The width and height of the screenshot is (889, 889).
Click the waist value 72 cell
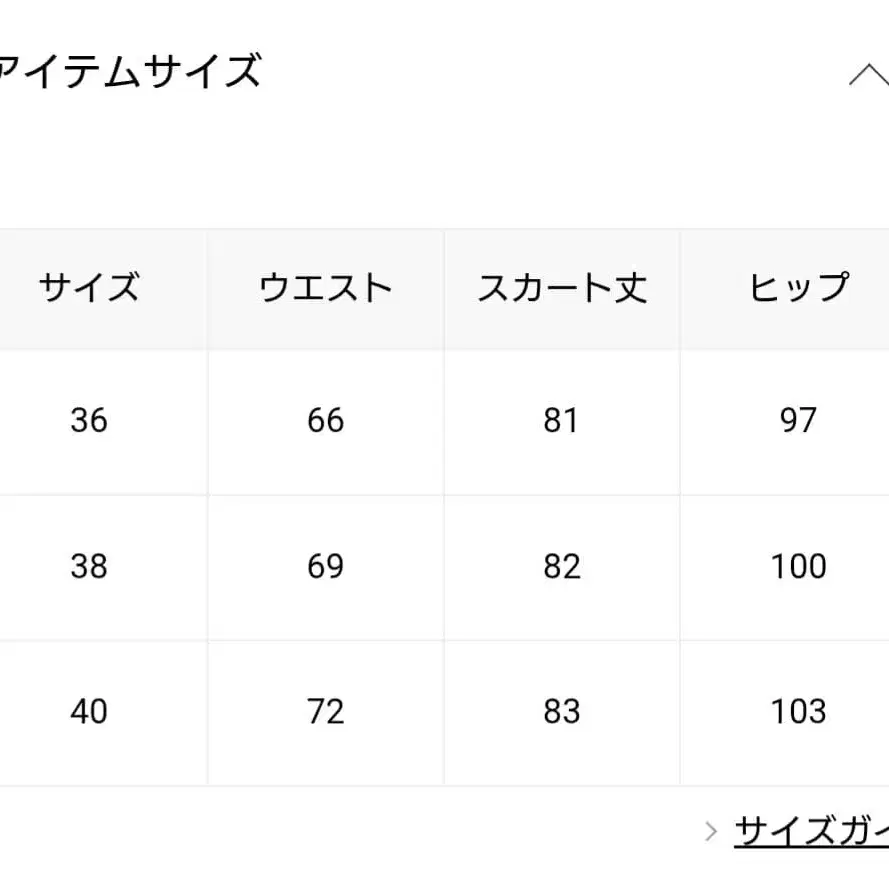(x=325, y=712)
